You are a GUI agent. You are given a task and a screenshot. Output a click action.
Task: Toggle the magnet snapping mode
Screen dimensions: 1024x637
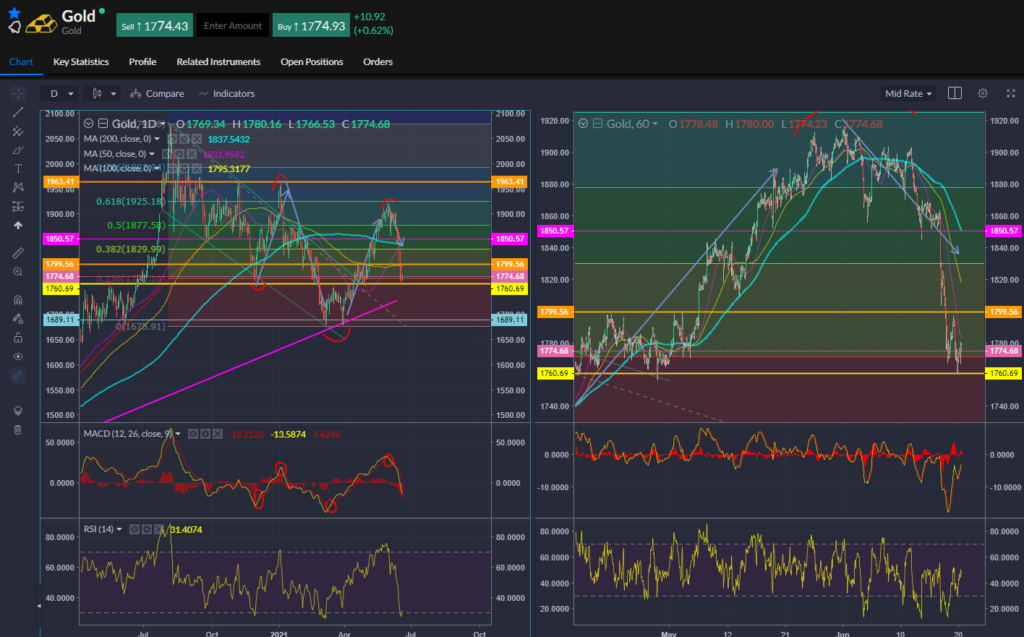(x=17, y=298)
